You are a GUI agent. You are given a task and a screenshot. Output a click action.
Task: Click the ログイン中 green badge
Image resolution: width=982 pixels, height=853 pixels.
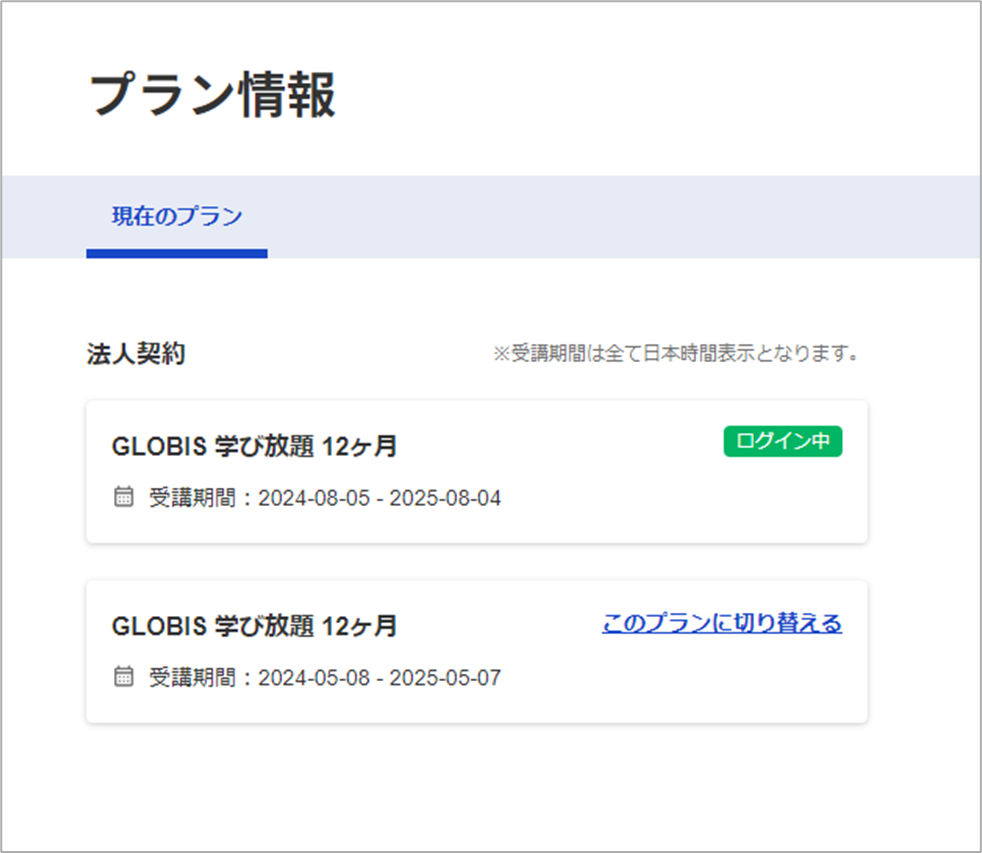[x=783, y=441]
